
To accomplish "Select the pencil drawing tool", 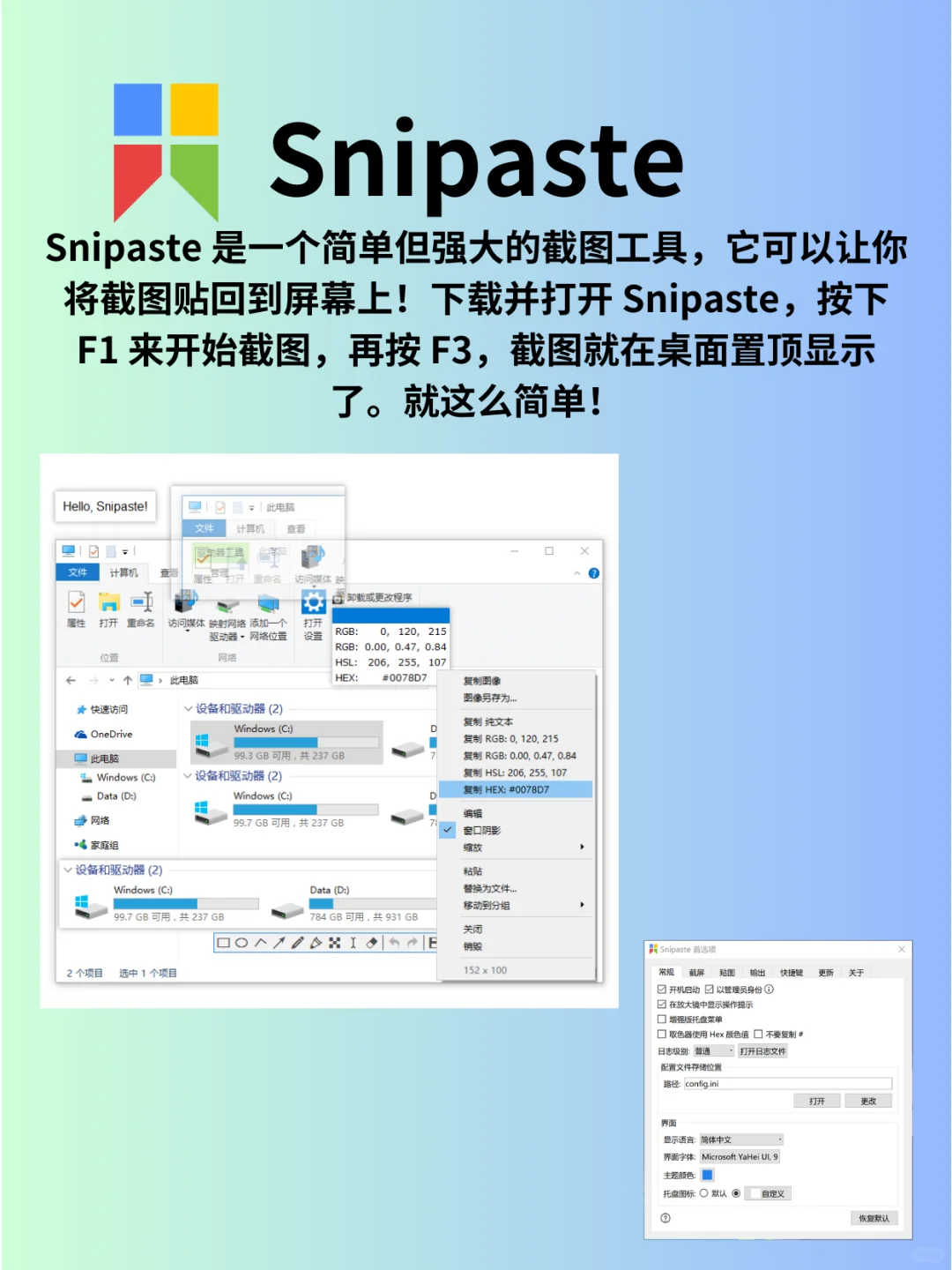I will 297,943.
